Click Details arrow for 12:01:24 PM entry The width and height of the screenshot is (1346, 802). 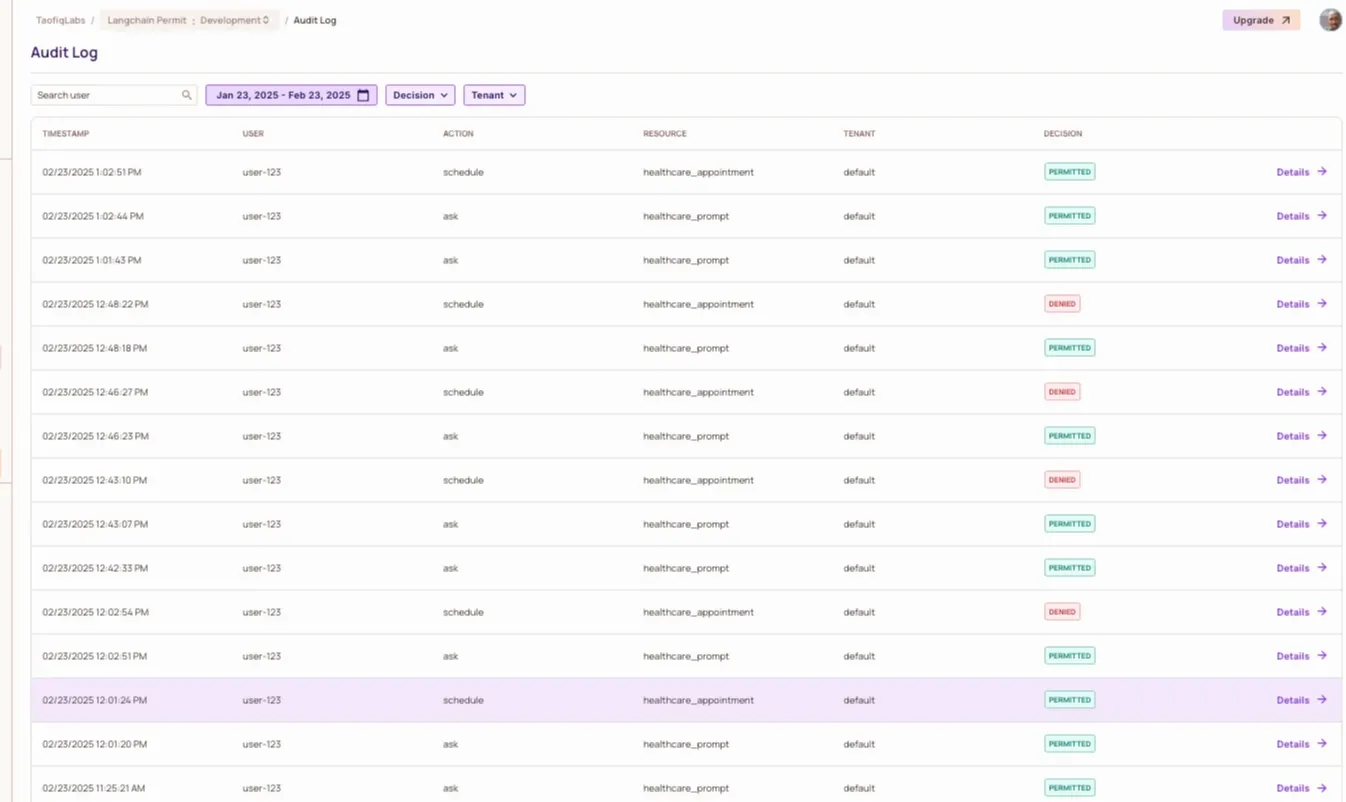(1321, 700)
